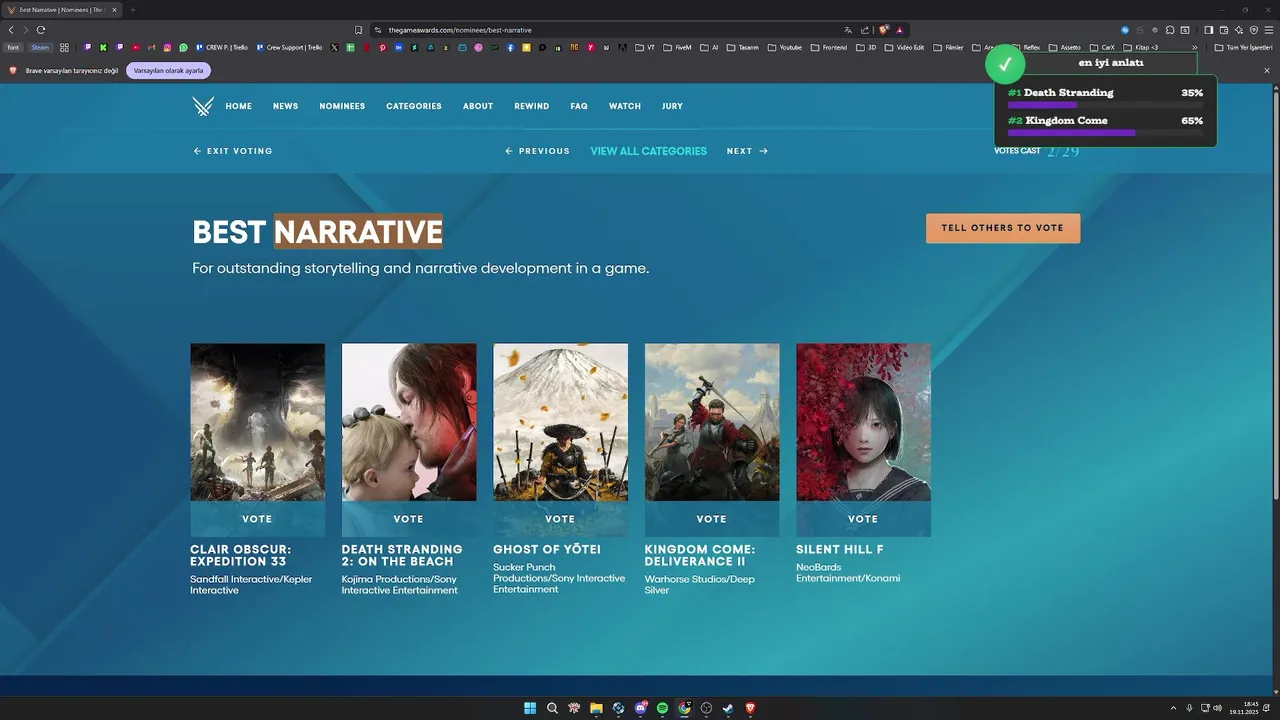Image resolution: width=1280 pixels, height=720 pixels.
Task: Click the Silent Hill f cover thumbnail
Action: [x=863, y=422]
